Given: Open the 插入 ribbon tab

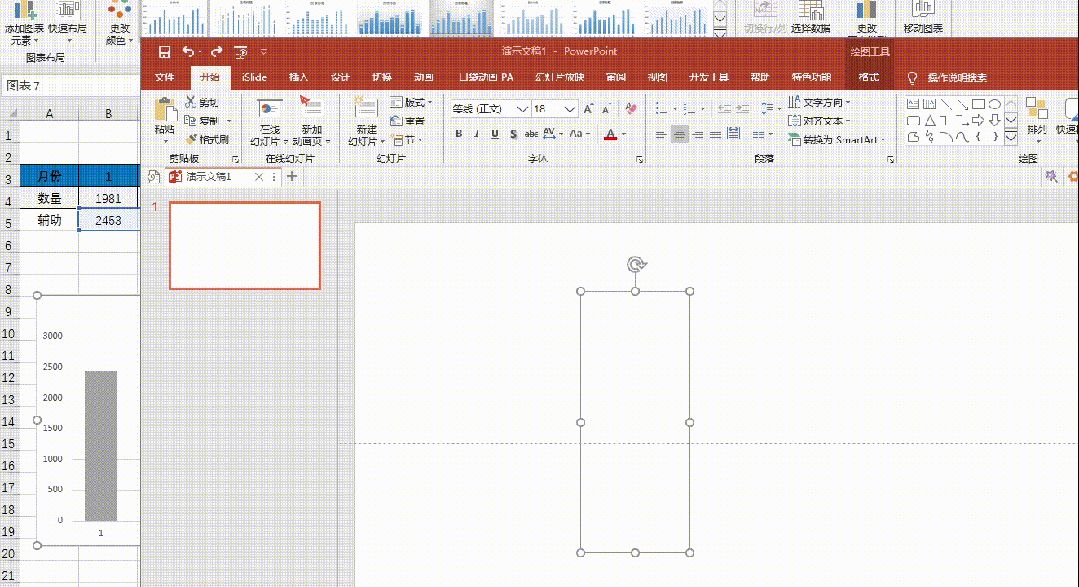Looking at the screenshot, I should tap(298, 77).
